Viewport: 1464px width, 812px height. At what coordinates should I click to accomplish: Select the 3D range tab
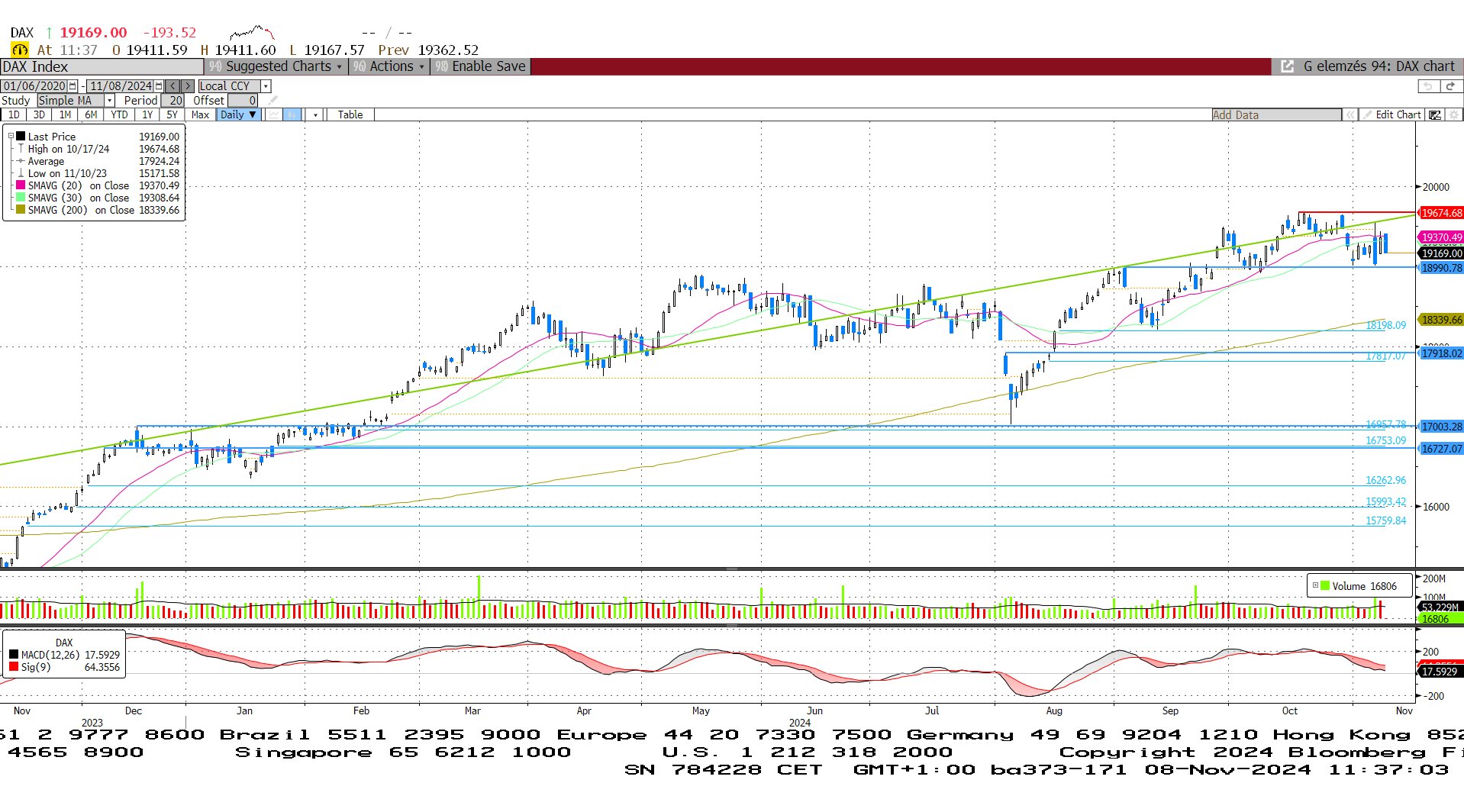point(39,114)
